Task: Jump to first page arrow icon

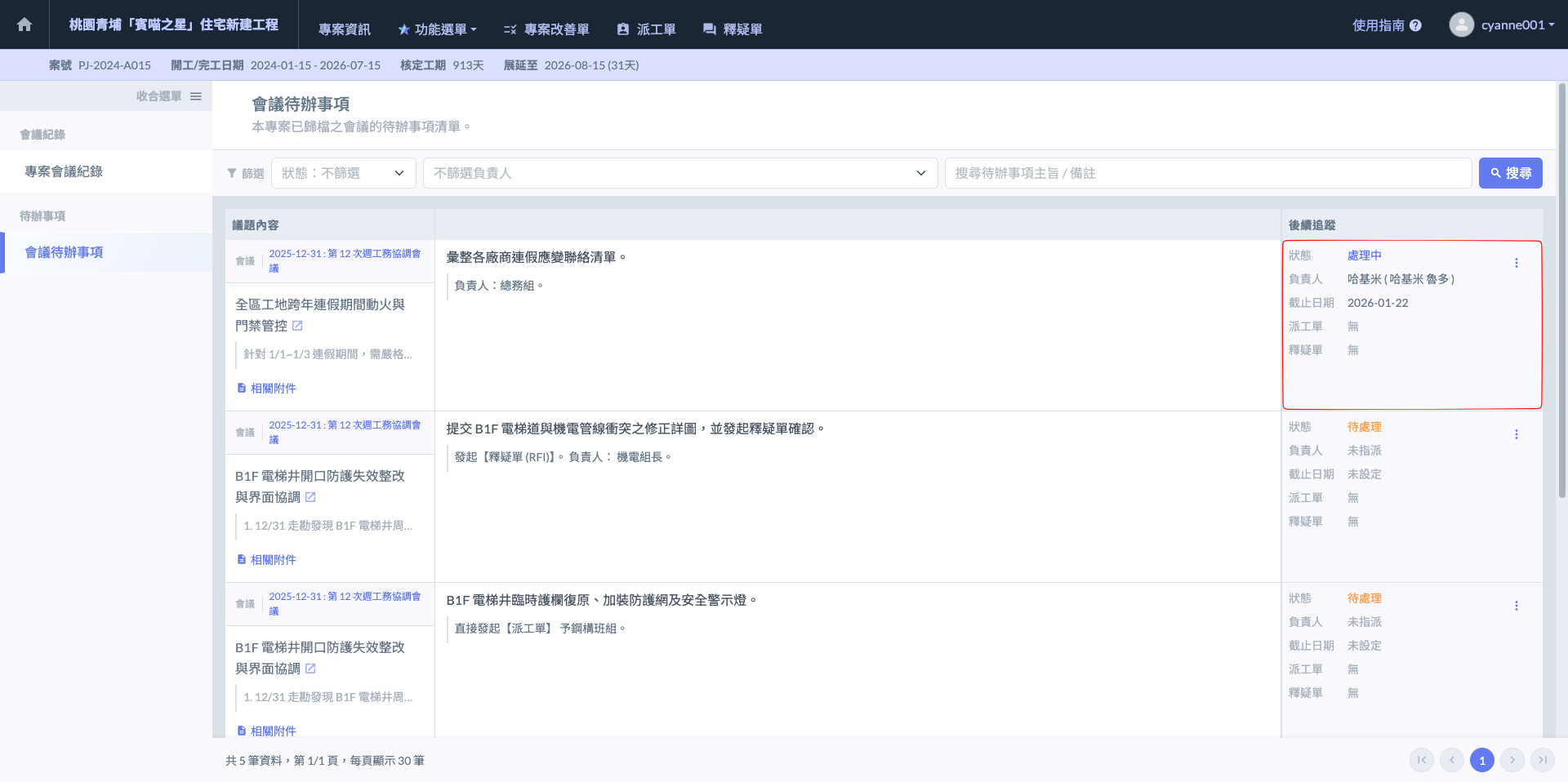Action: click(1421, 760)
